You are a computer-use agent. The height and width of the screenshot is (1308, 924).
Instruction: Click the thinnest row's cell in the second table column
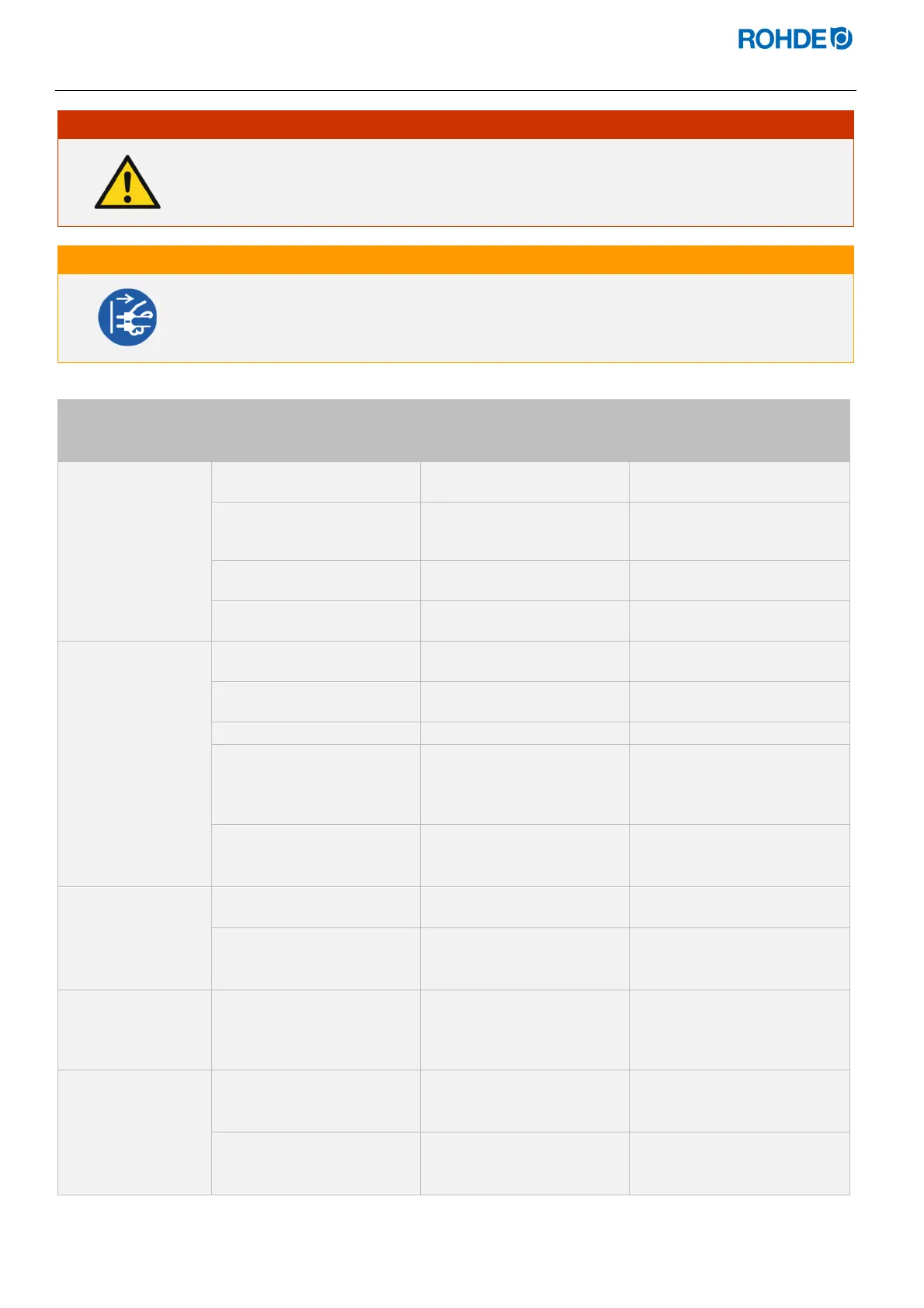point(315,733)
